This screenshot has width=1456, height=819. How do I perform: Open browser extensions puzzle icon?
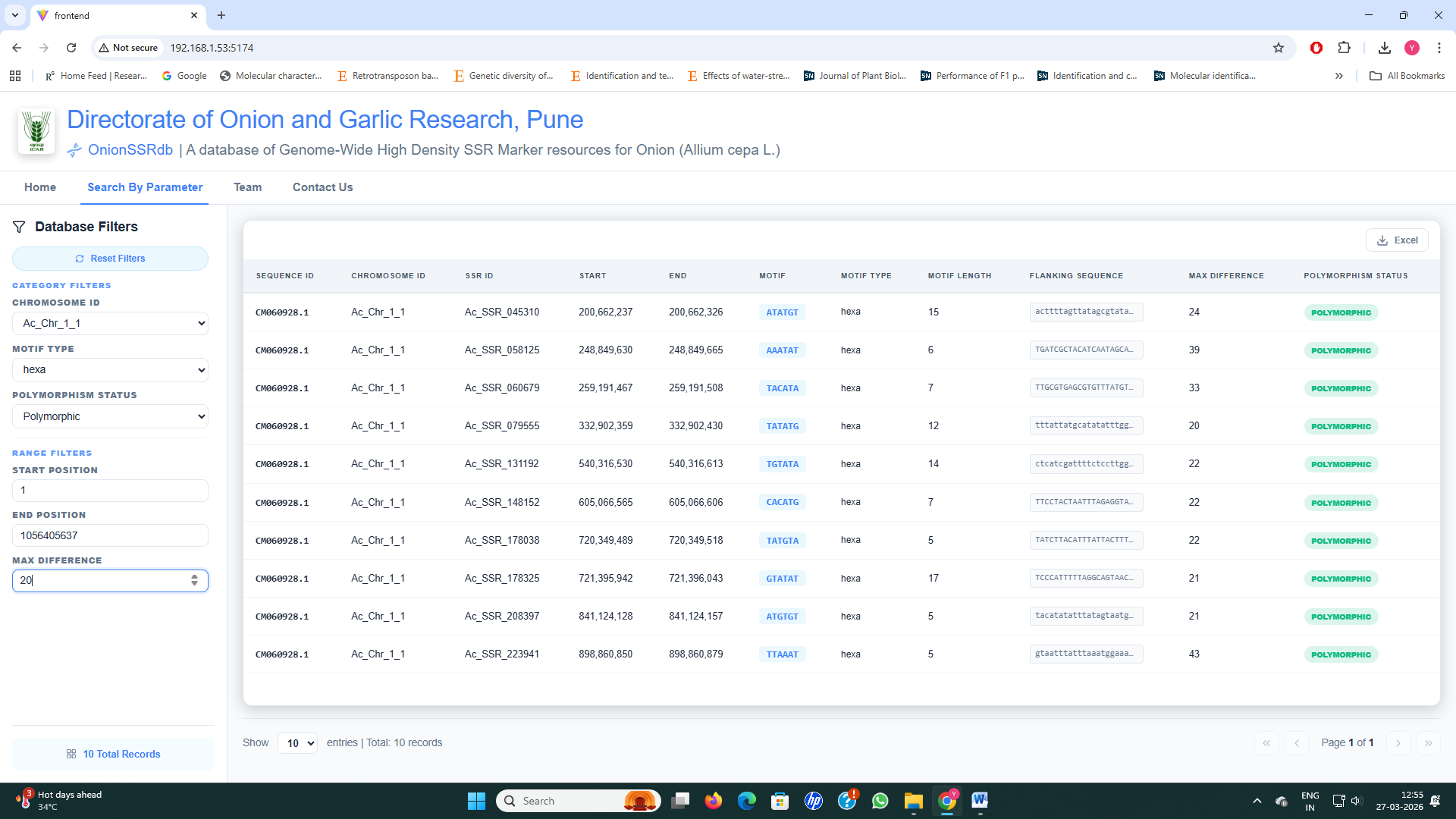click(x=1344, y=48)
